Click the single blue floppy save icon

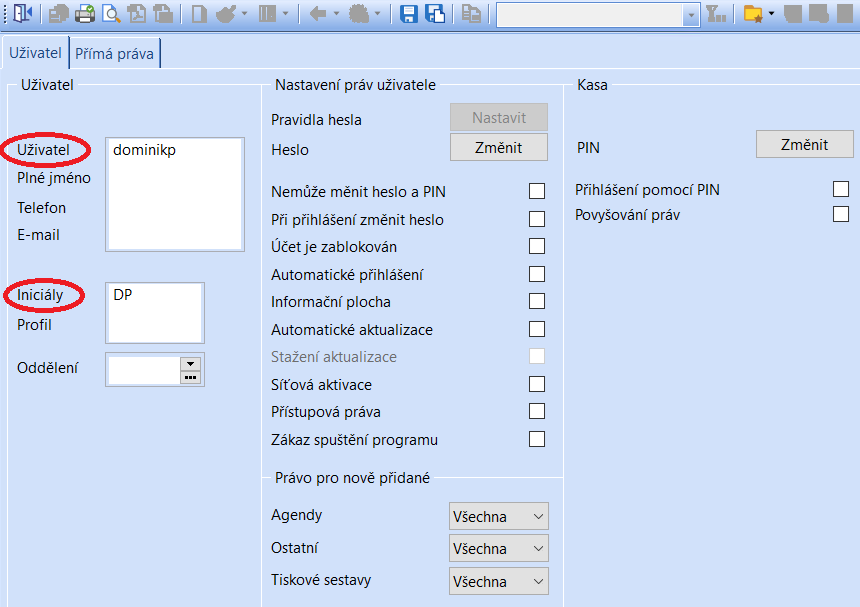coord(408,14)
